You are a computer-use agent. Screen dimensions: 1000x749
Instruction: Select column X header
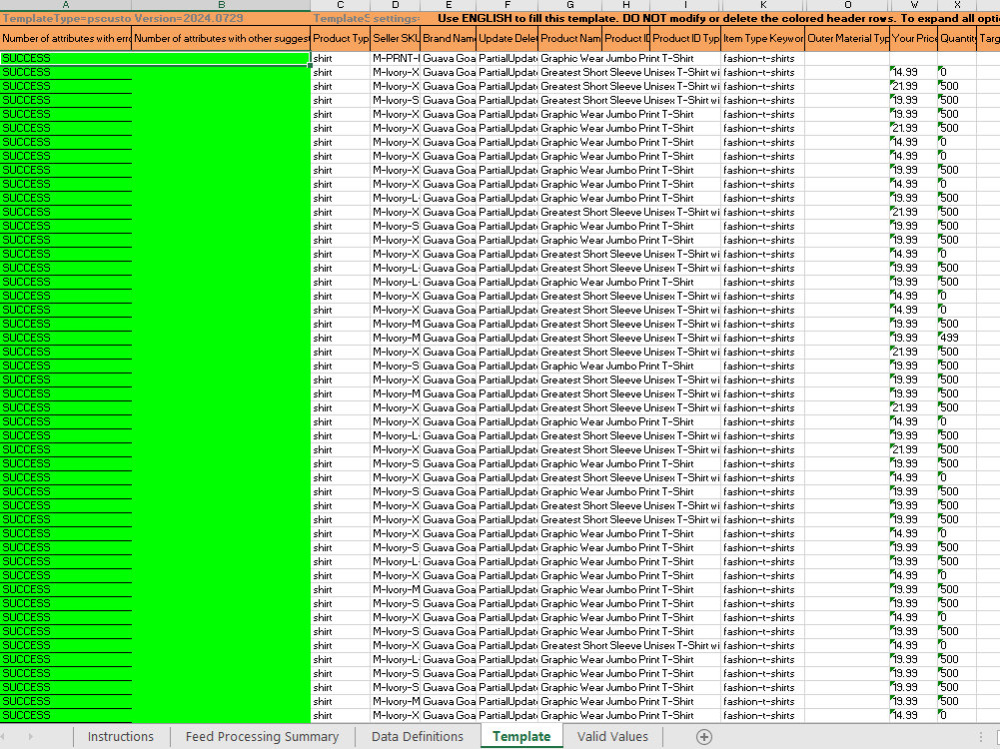[957, 5]
